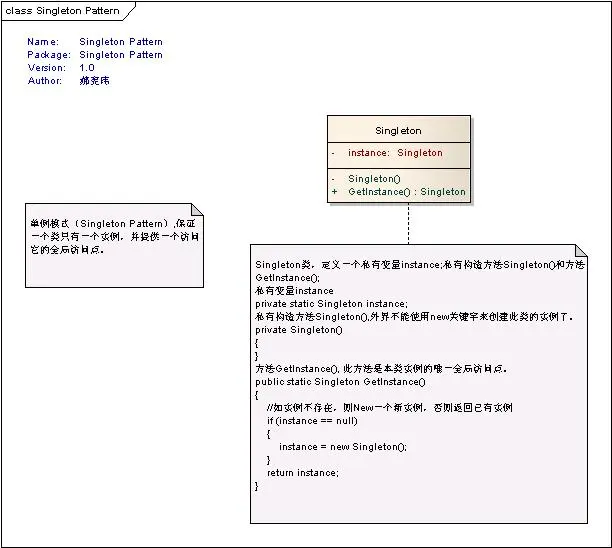The height and width of the screenshot is (548, 612).
Task: Select the dashed note link under Singleton class
Action: [x=408, y=224]
